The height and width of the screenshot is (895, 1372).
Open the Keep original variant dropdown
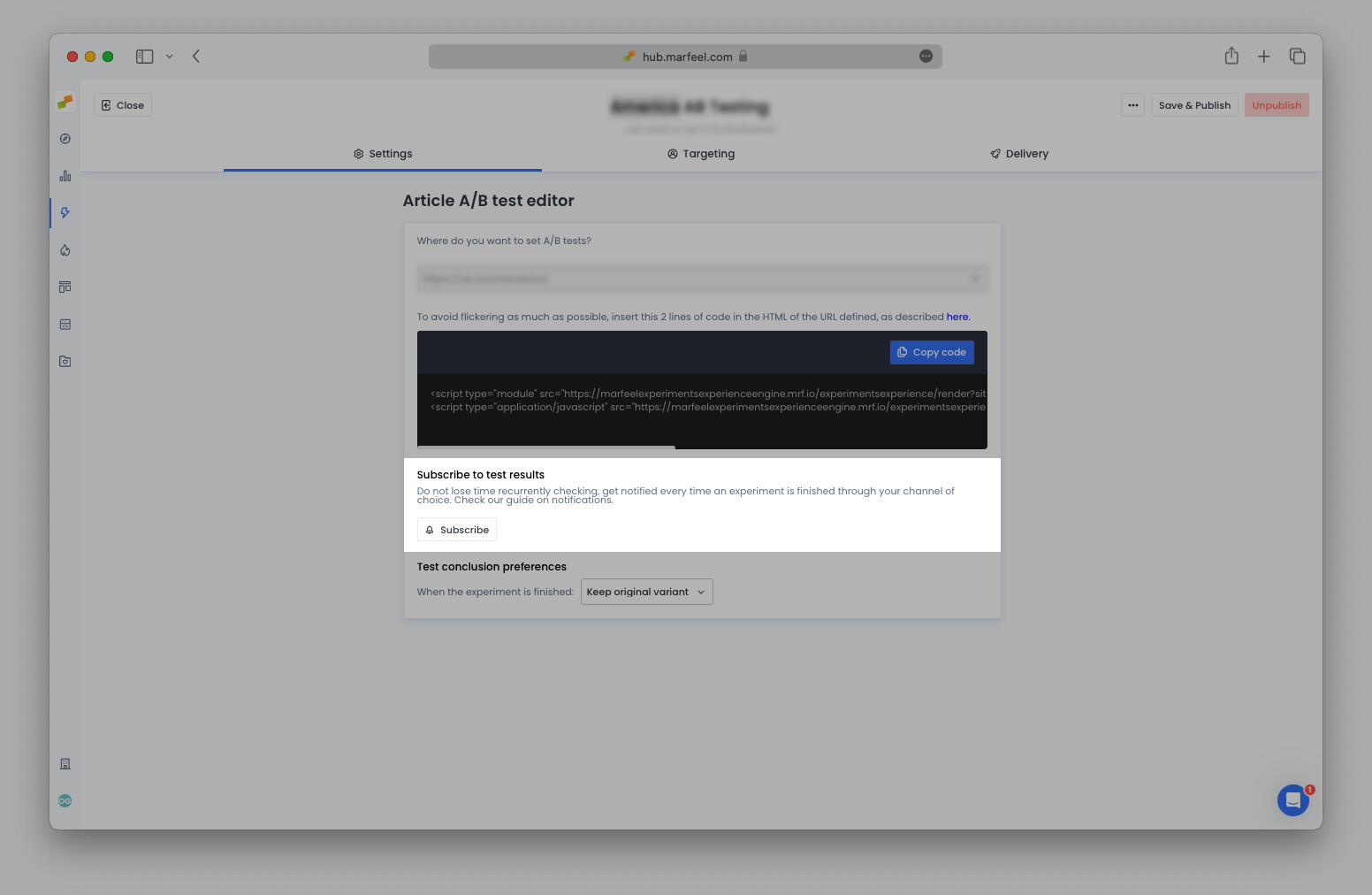[x=646, y=592]
